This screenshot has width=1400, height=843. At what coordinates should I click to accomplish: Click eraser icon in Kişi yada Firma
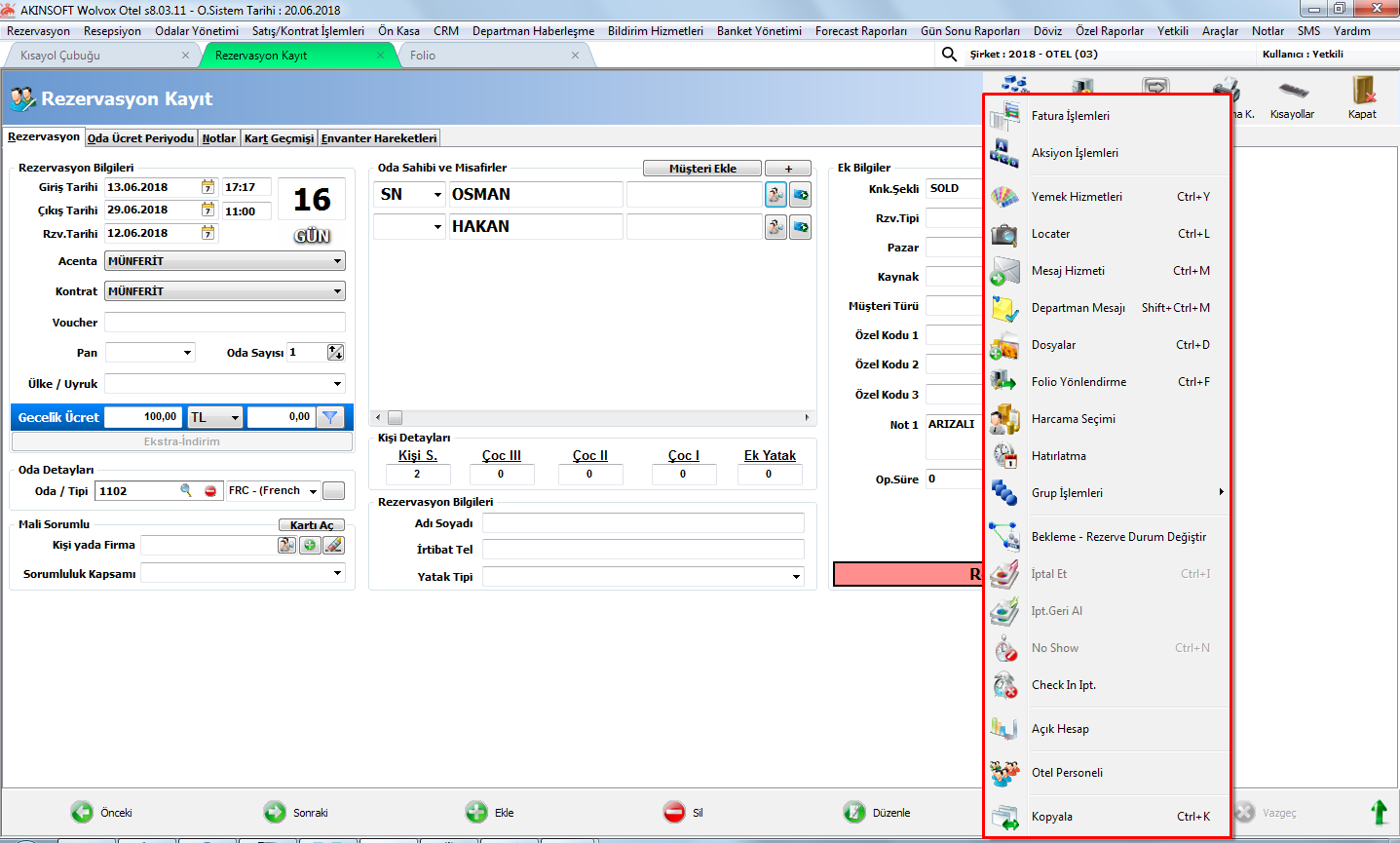click(333, 545)
